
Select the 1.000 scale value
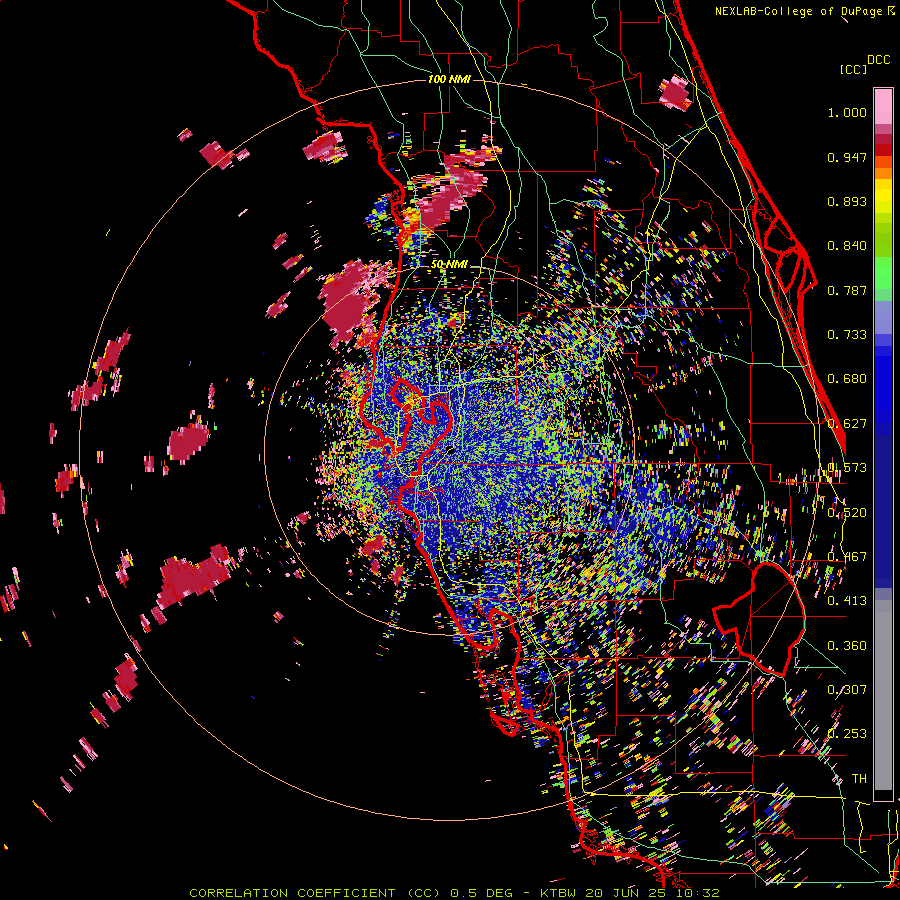tap(847, 112)
